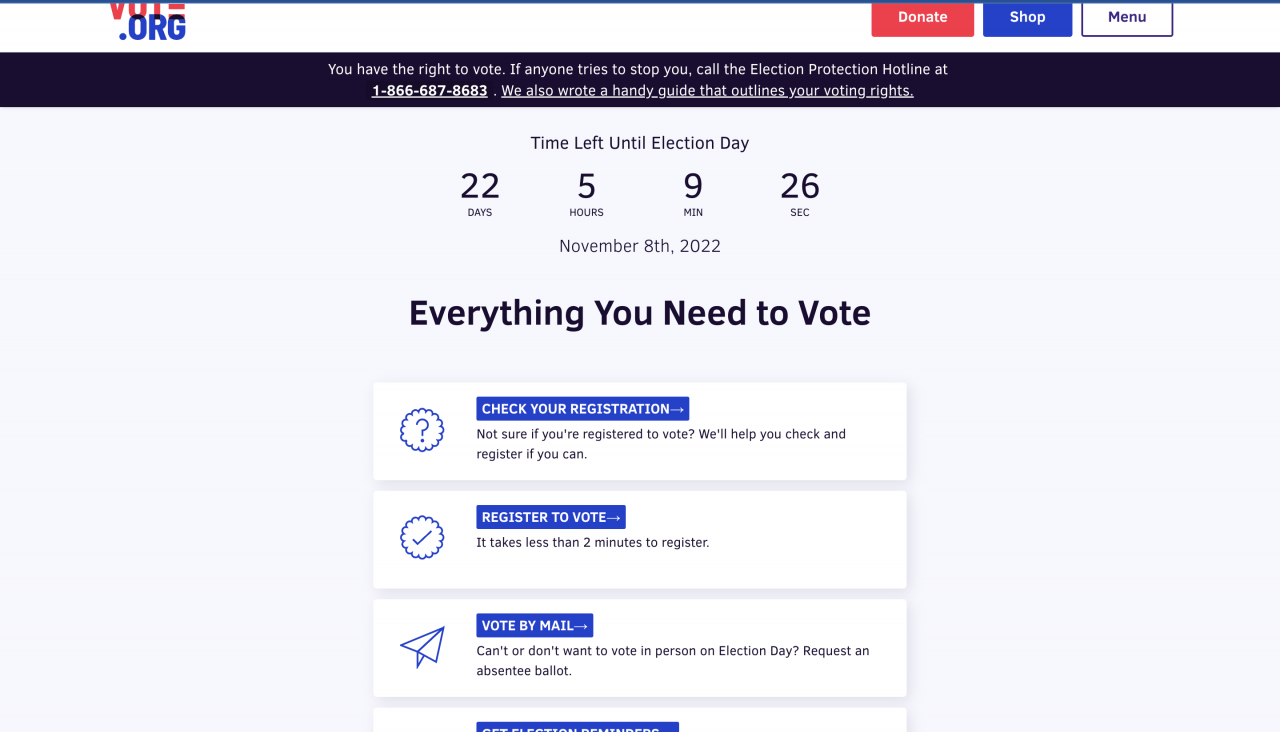The height and width of the screenshot is (732, 1280).
Task: Go to Register to Vote
Action: click(551, 517)
